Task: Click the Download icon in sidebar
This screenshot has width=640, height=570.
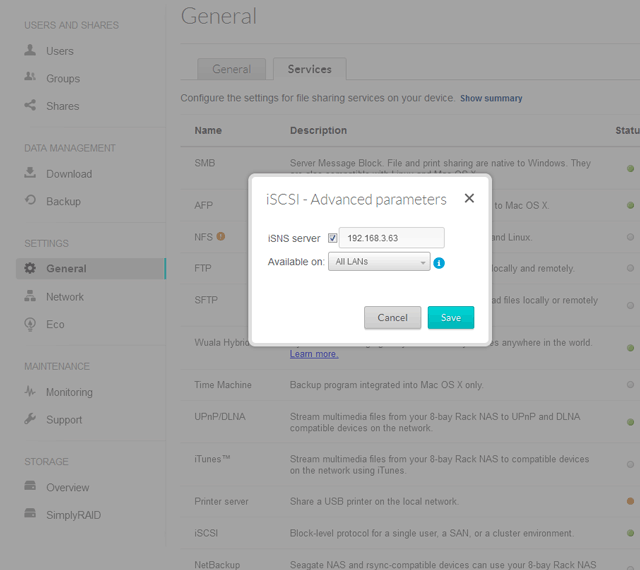Action: click(30, 173)
